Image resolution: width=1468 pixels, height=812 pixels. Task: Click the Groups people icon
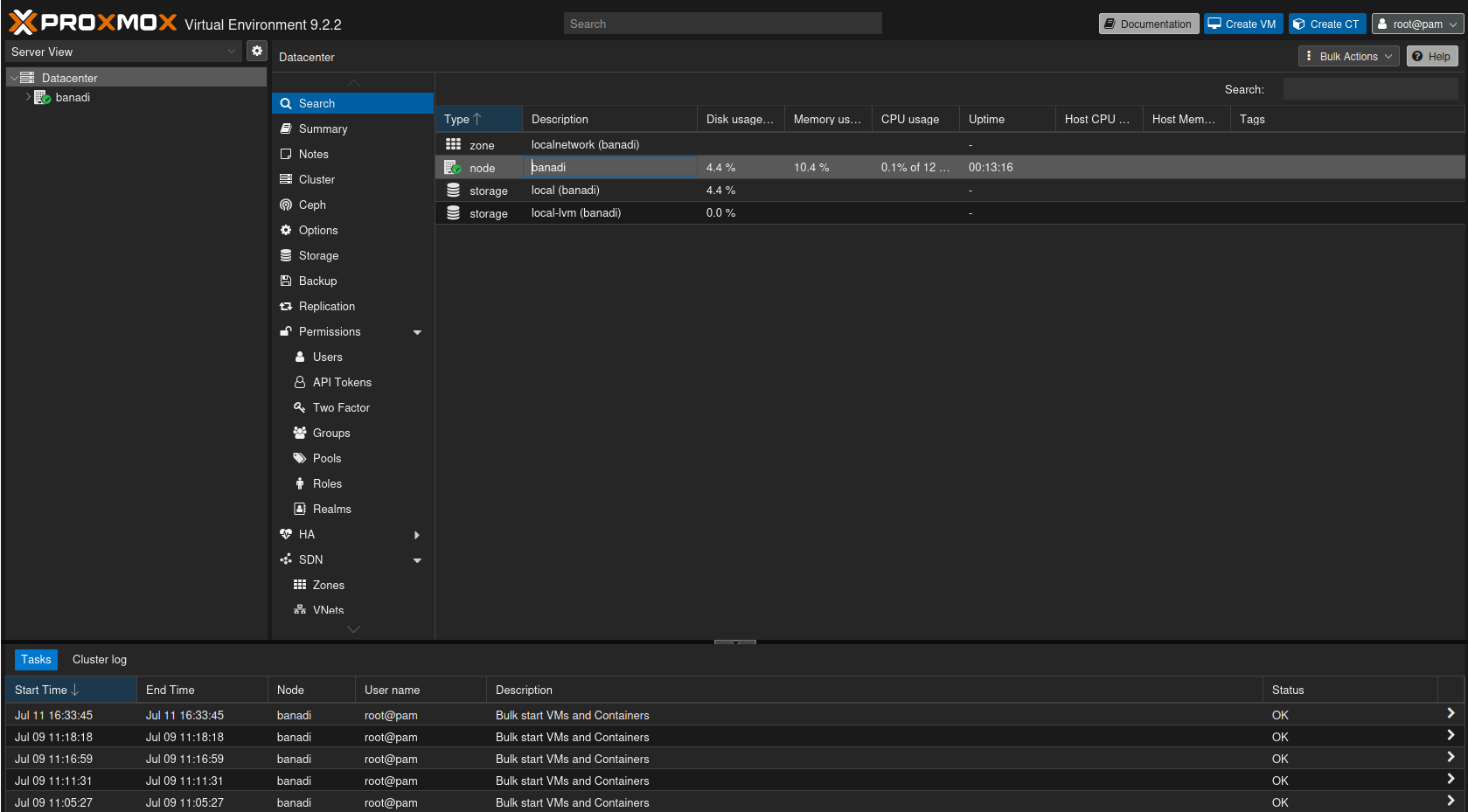click(x=300, y=433)
